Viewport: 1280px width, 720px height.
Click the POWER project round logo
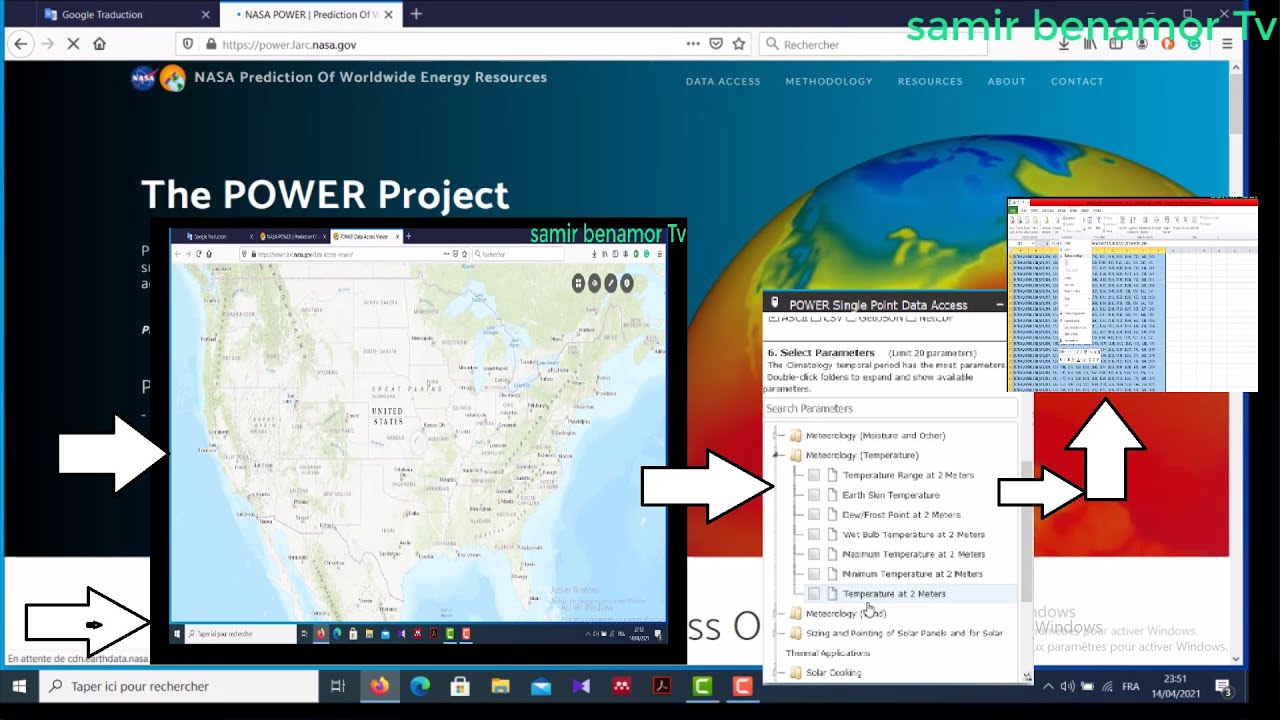173,78
